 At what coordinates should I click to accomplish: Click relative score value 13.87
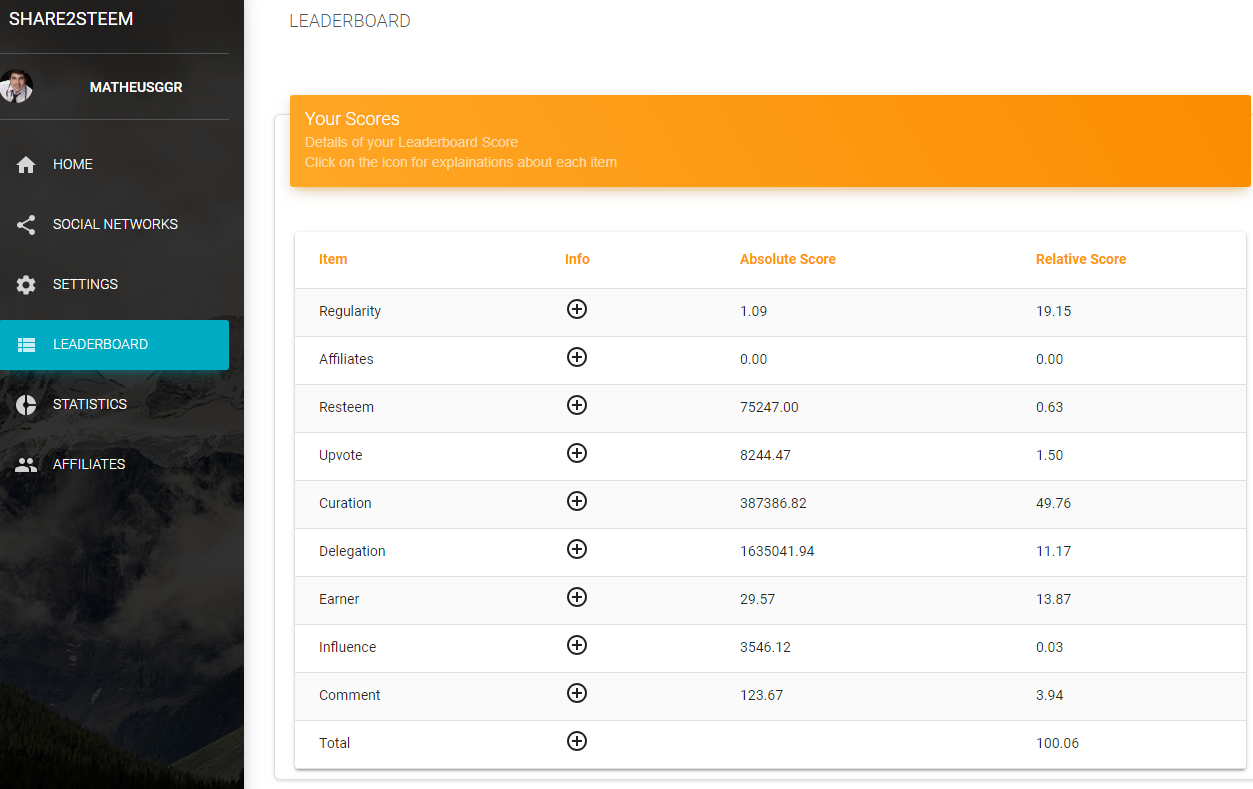[x=1053, y=599]
